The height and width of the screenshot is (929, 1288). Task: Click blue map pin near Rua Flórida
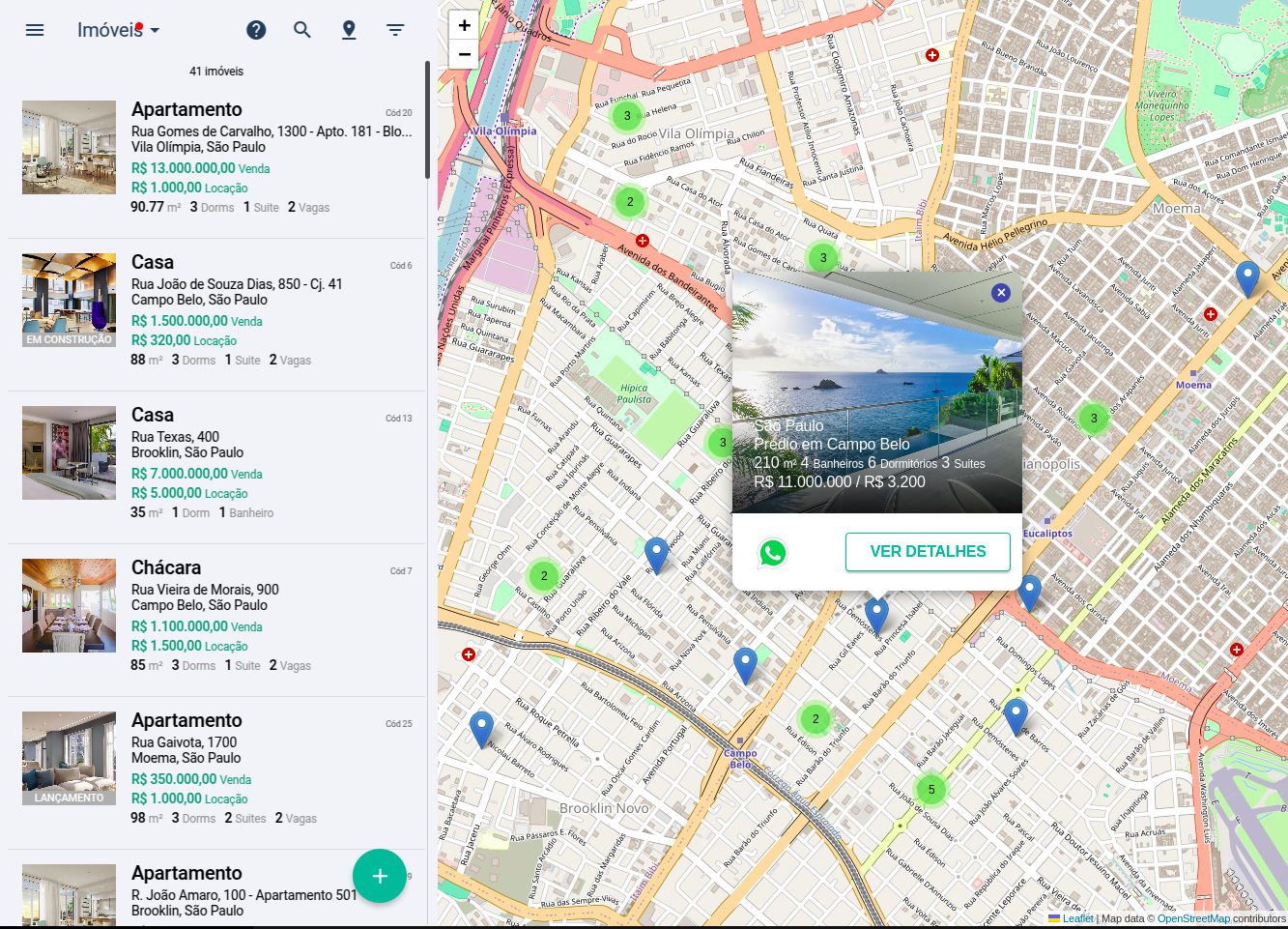(x=656, y=556)
